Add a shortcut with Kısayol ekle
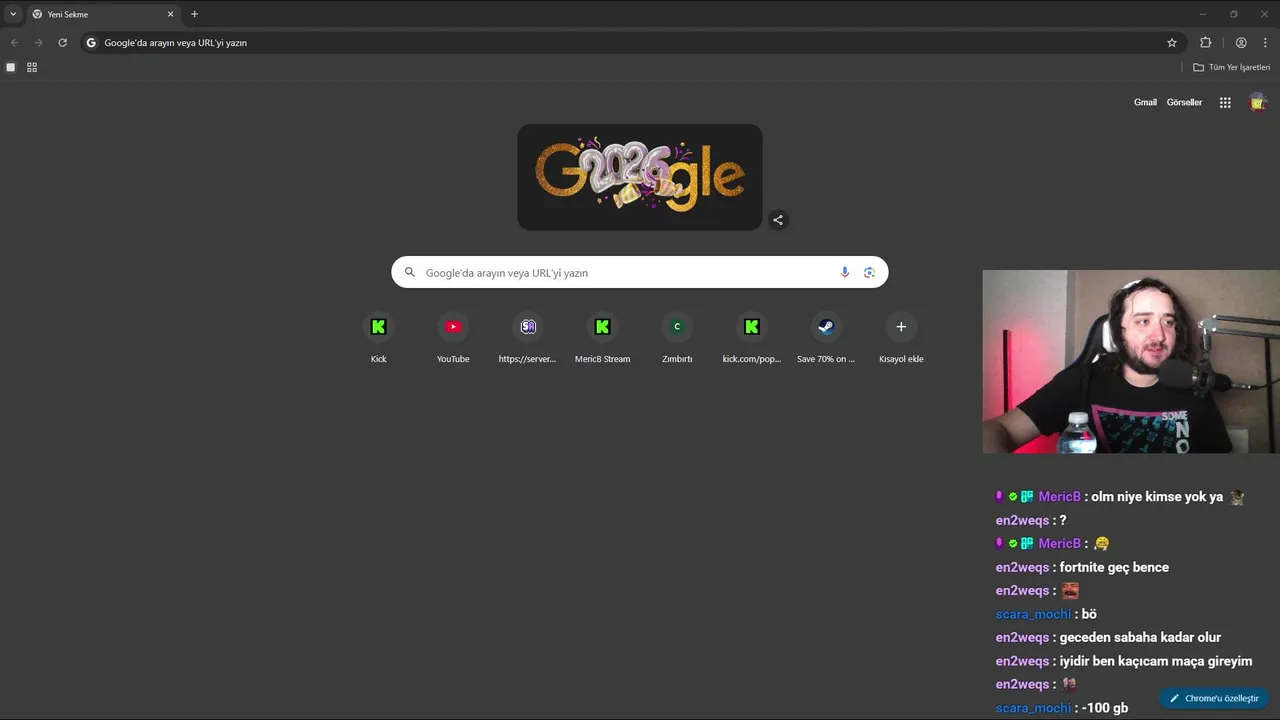The height and width of the screenshot is (720, 1280). click(901, 337)
